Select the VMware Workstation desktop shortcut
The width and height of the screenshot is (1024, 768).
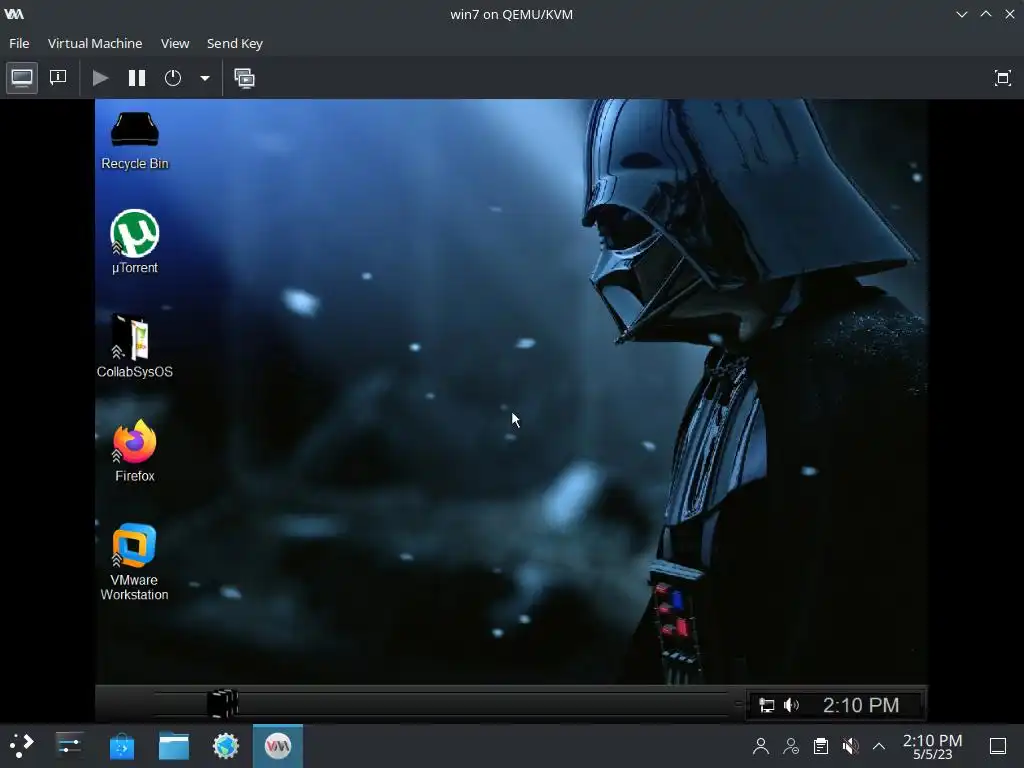pyautogui.click(x=135, y=562)
